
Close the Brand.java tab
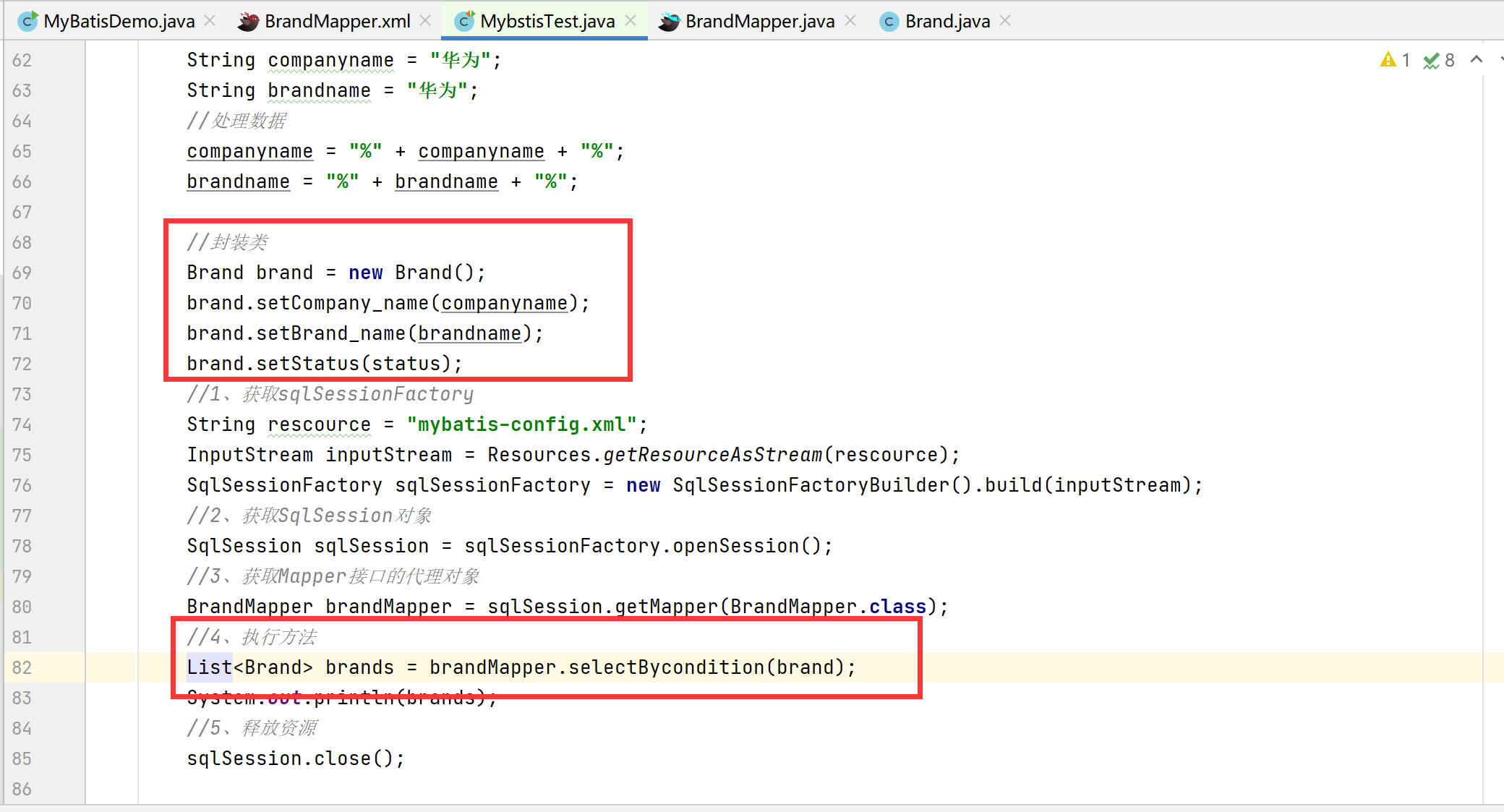[1005, 21]
